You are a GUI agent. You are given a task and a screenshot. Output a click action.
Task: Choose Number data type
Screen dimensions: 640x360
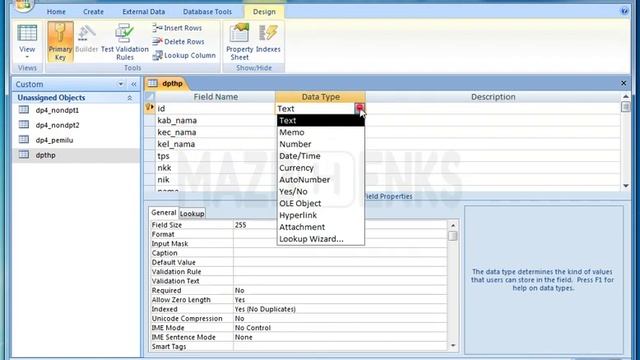click(320, 144)
